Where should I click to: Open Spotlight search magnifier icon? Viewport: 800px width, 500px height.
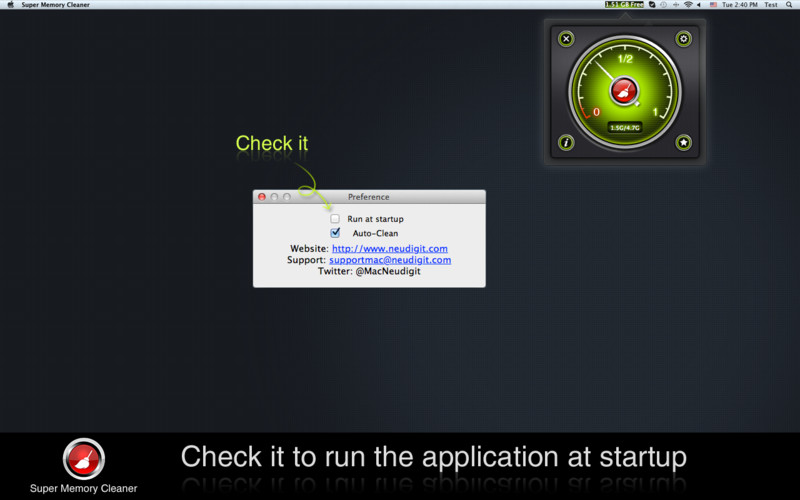789,5
